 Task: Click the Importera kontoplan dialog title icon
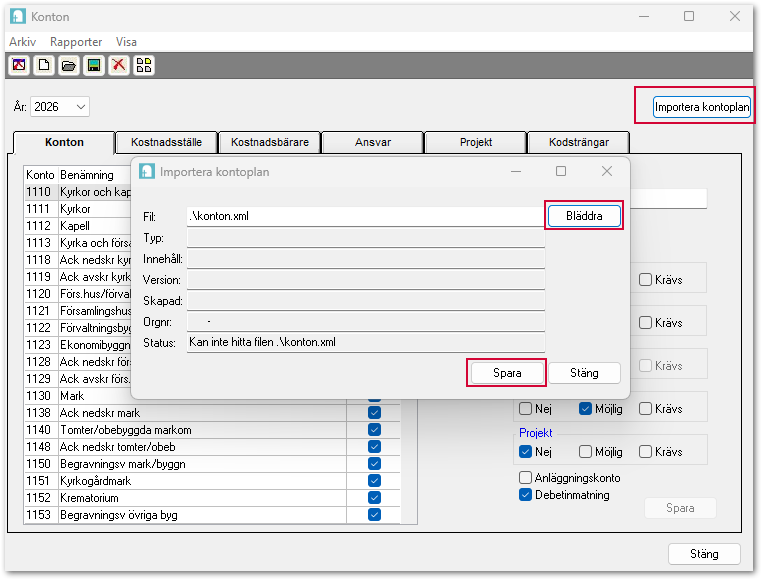tap(147, 171)
